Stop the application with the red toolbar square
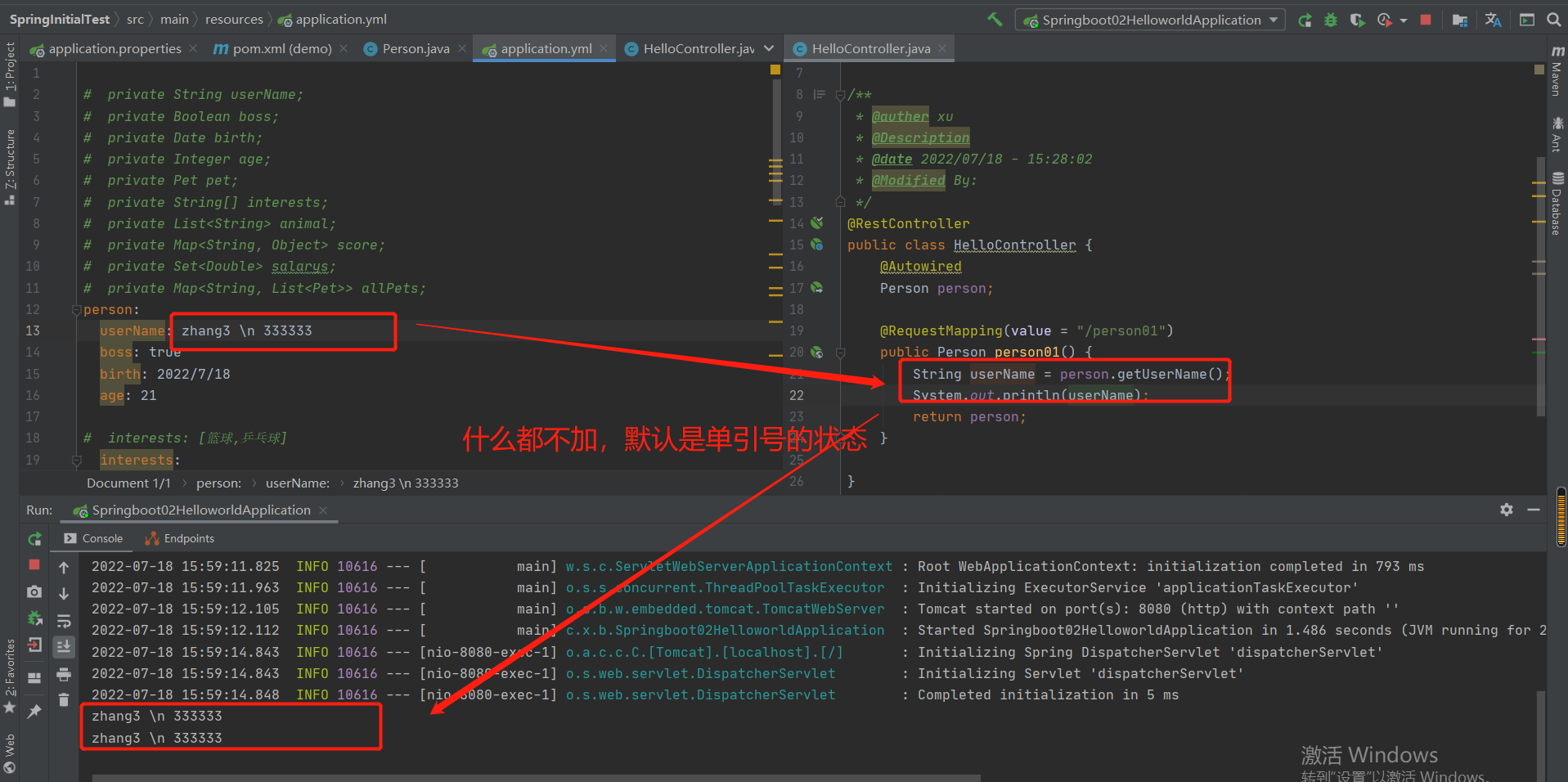Viewport: 1568px width, 782px height. tap(1426, 20)
